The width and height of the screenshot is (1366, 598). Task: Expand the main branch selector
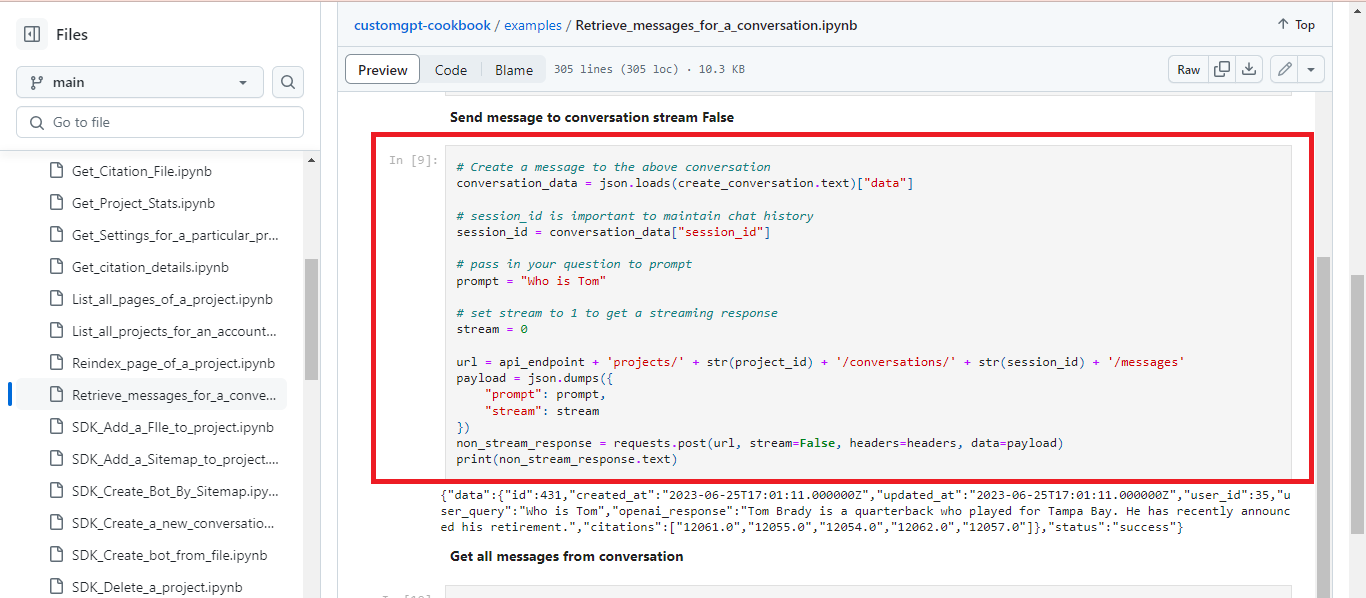click(x=139, y=82)
